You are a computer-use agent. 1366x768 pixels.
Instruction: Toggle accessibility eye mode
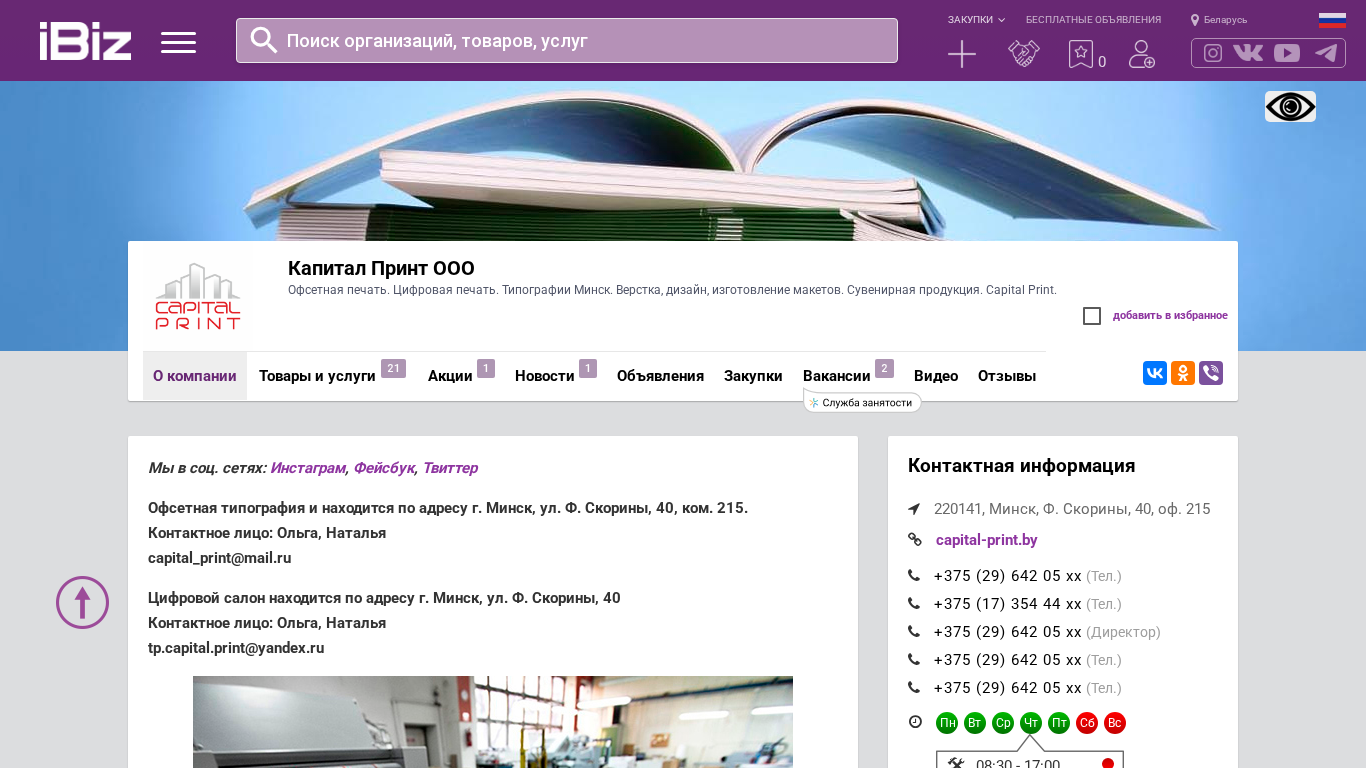point(1290,106)
